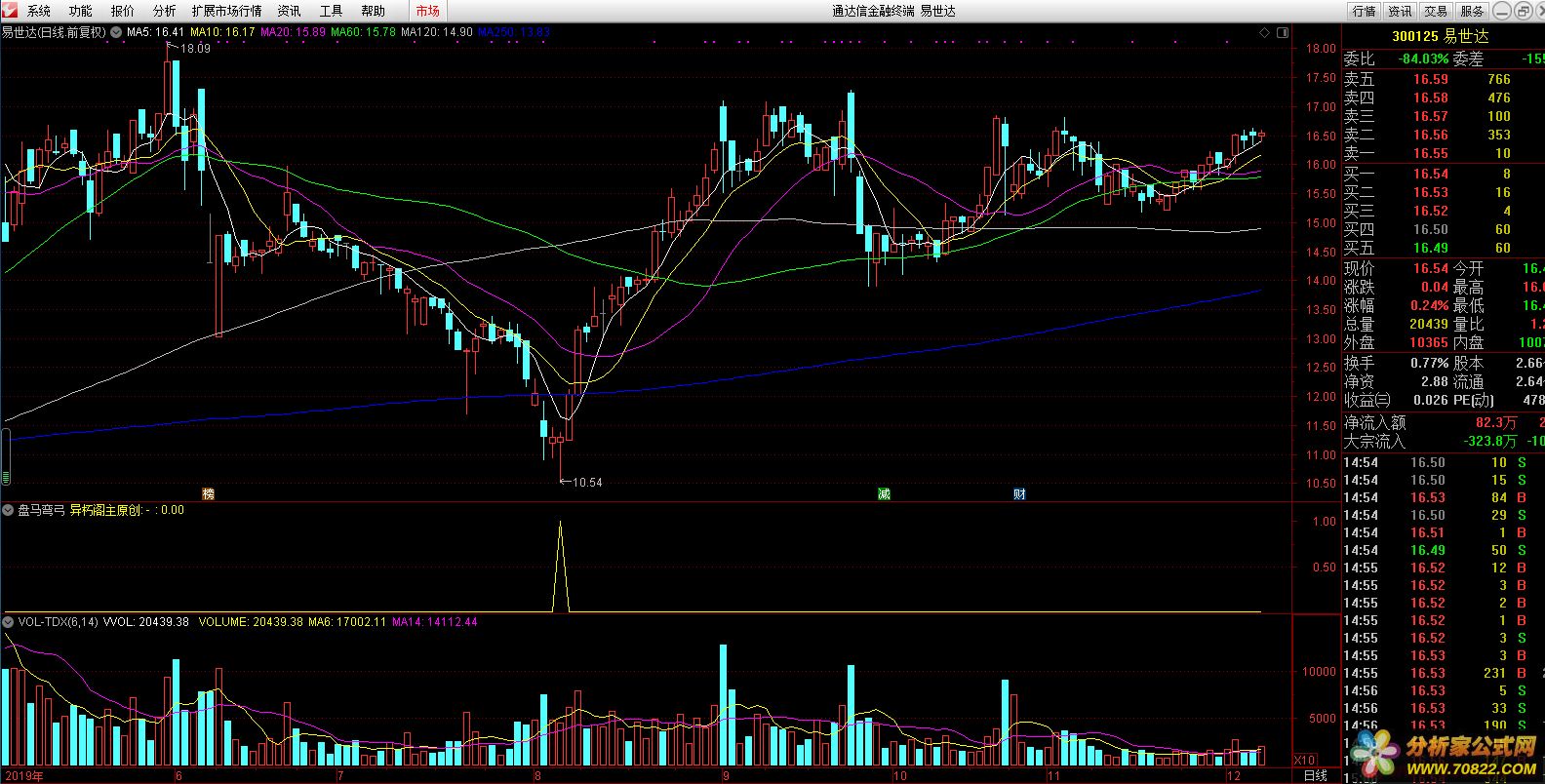Open the 系统 menu
The image size is (1545, 784).
point(39,11)
